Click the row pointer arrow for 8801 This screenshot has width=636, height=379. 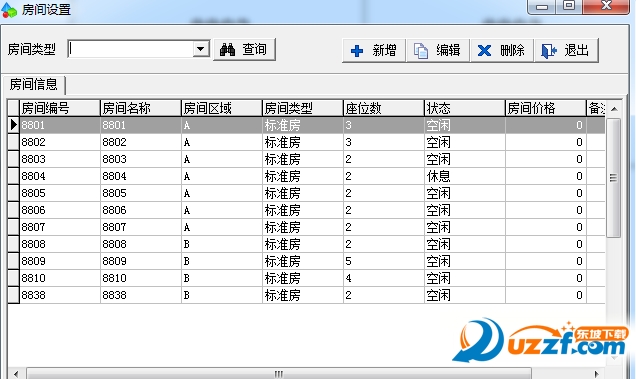(x=13, y=125)
